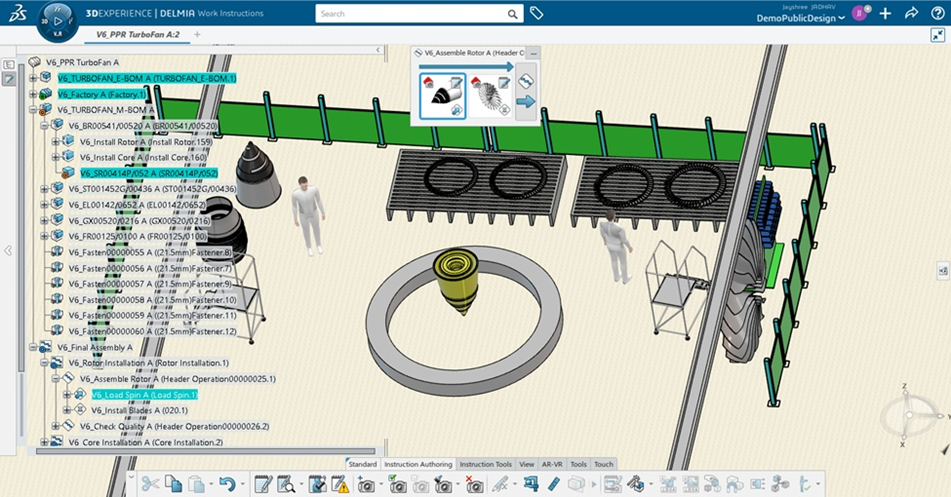Screen dimensions: 951x497
Task: Click the tag icon beside search bar
Action: pyautogui.click(x=537, y=14)
